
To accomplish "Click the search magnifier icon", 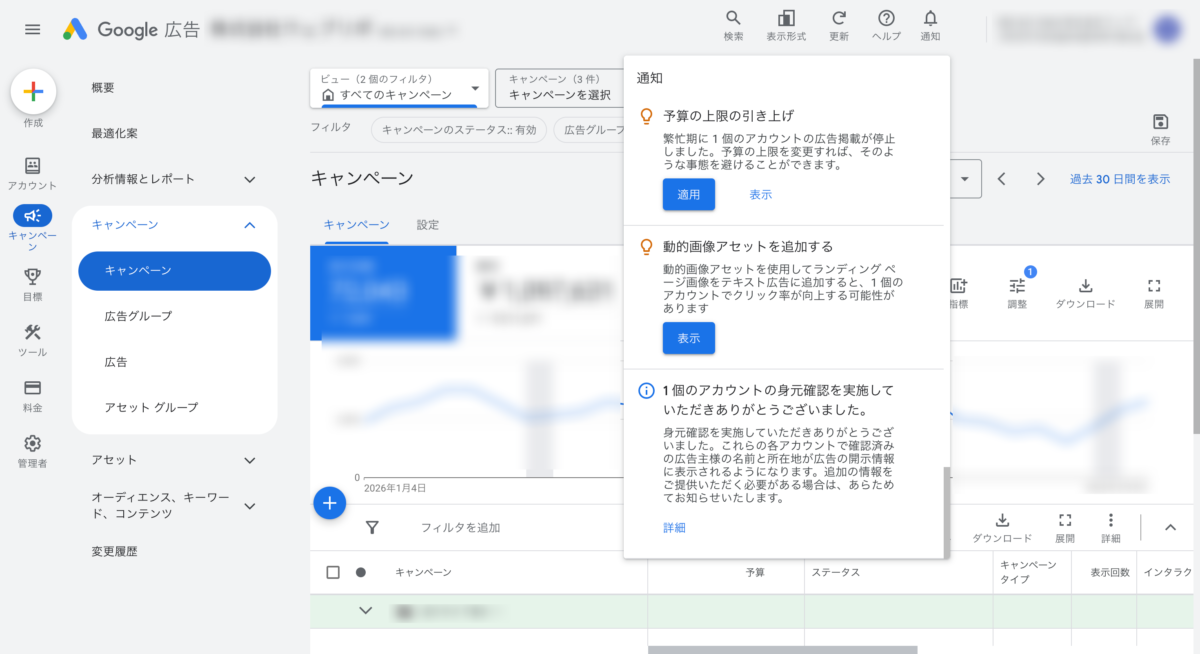I will [x=733, y=19].
